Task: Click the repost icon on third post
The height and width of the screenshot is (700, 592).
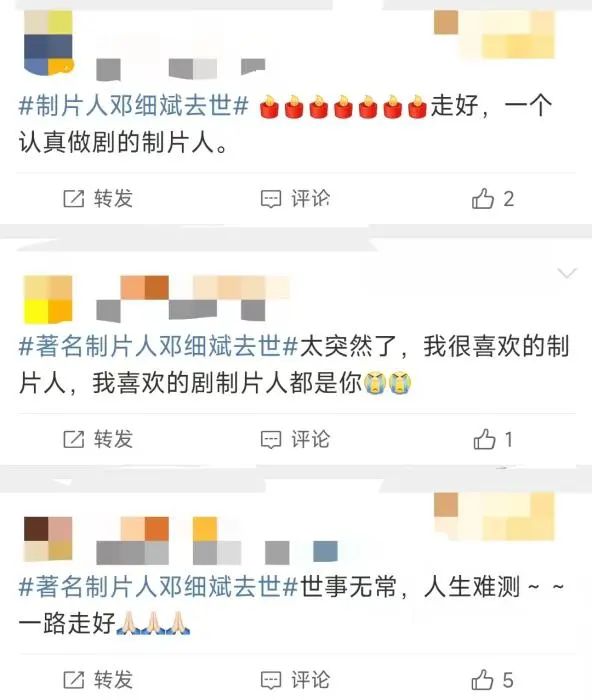Action: coord(74,680)
